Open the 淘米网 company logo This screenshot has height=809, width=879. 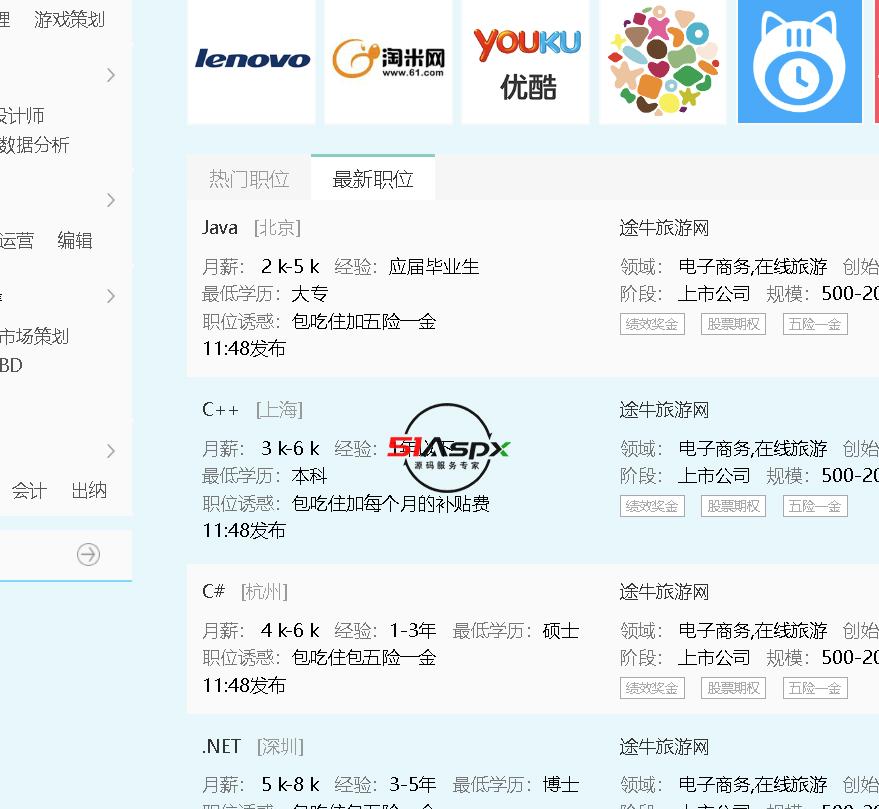[388, 61]
